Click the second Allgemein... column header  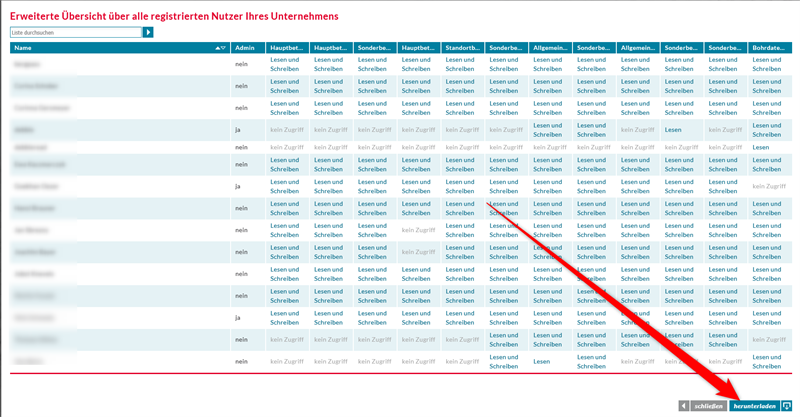point(636,48)
